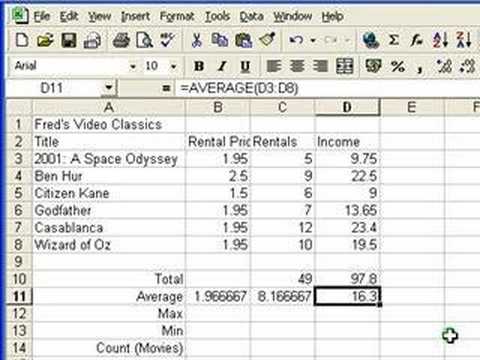Viewport: 480px width, 360px height.
Task: Open a new blank workbook icon
Action: (x=22, y=41)
